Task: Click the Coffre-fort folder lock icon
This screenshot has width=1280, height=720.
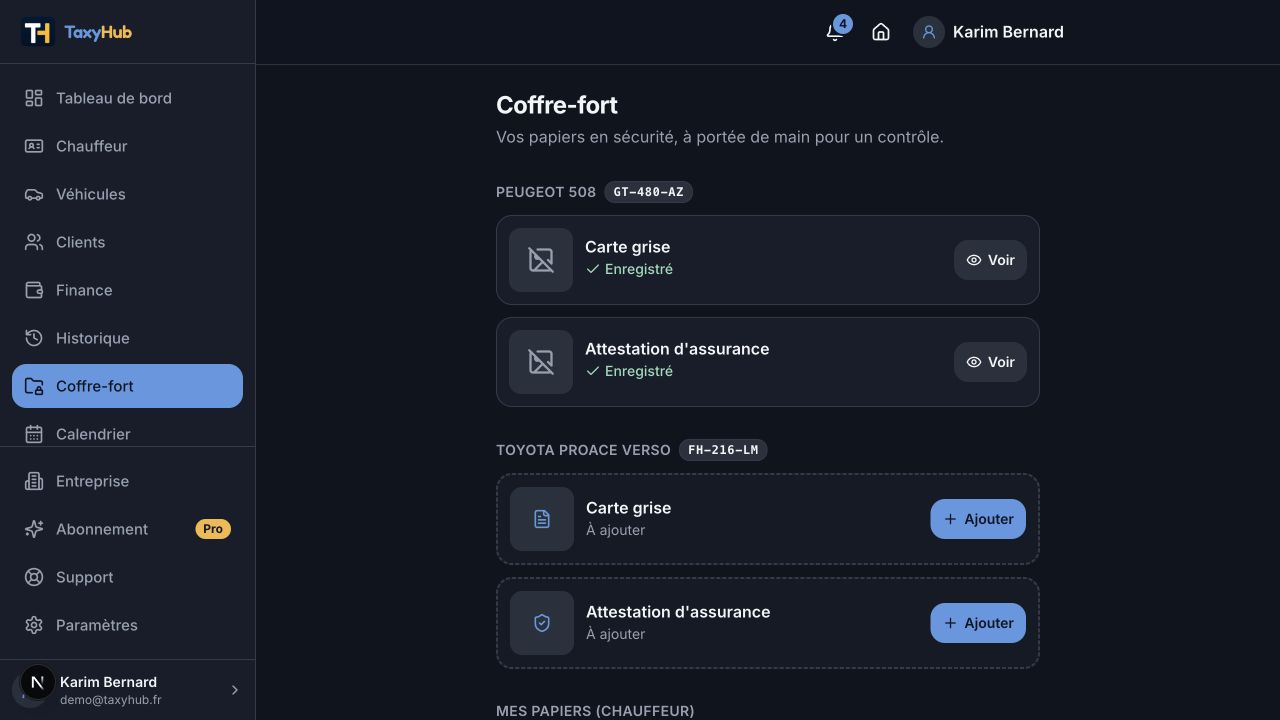Action: tap(34, 386)
